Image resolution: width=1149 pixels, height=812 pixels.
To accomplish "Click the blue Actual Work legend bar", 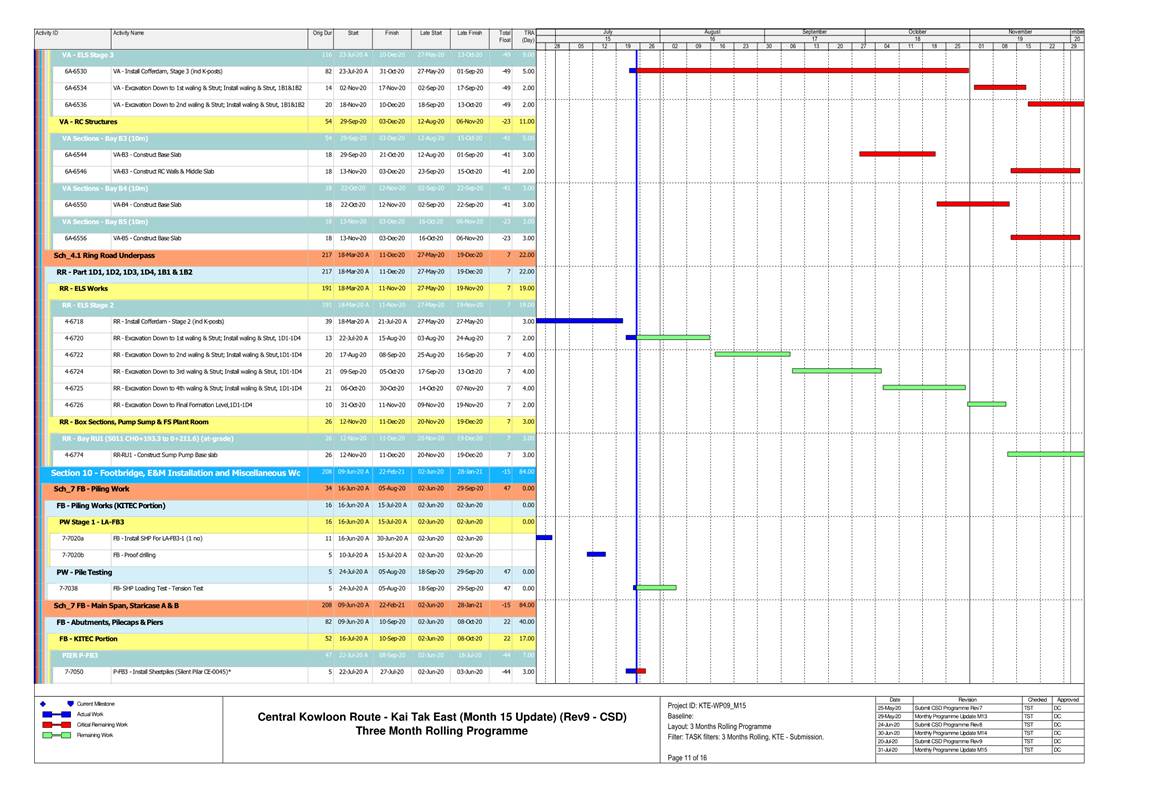I will tap(56, 714).
